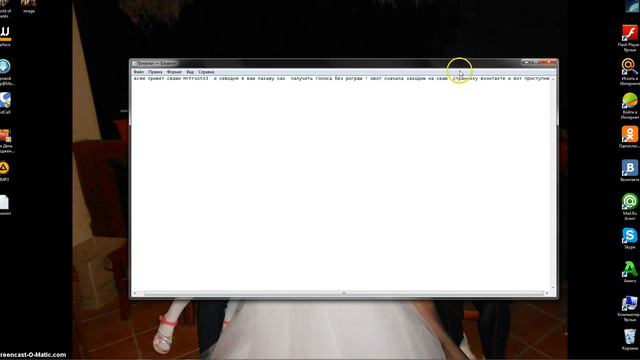This screenshot has width=640, height=360.
Task: Click the Notepad text editing area
Action: (x=341, y=183)
